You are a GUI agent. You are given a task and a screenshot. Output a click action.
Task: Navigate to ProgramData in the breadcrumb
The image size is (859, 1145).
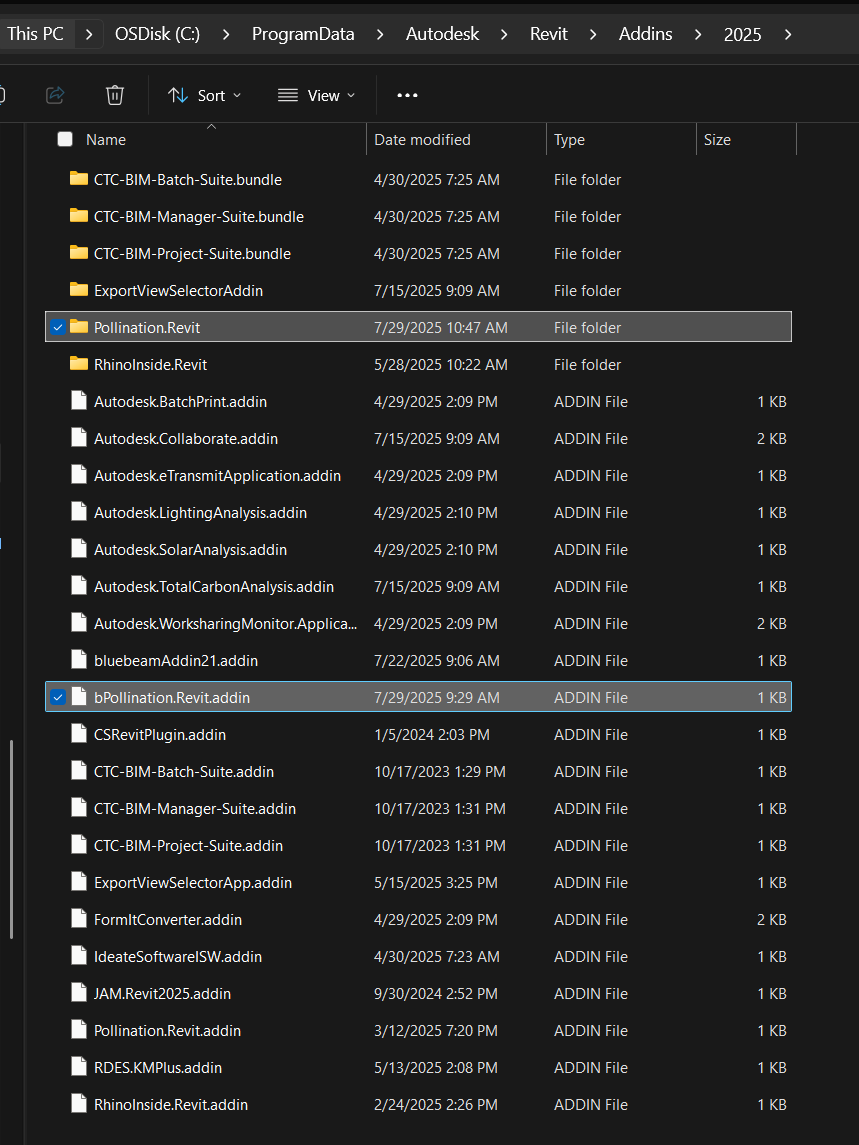tap(303, 34)
